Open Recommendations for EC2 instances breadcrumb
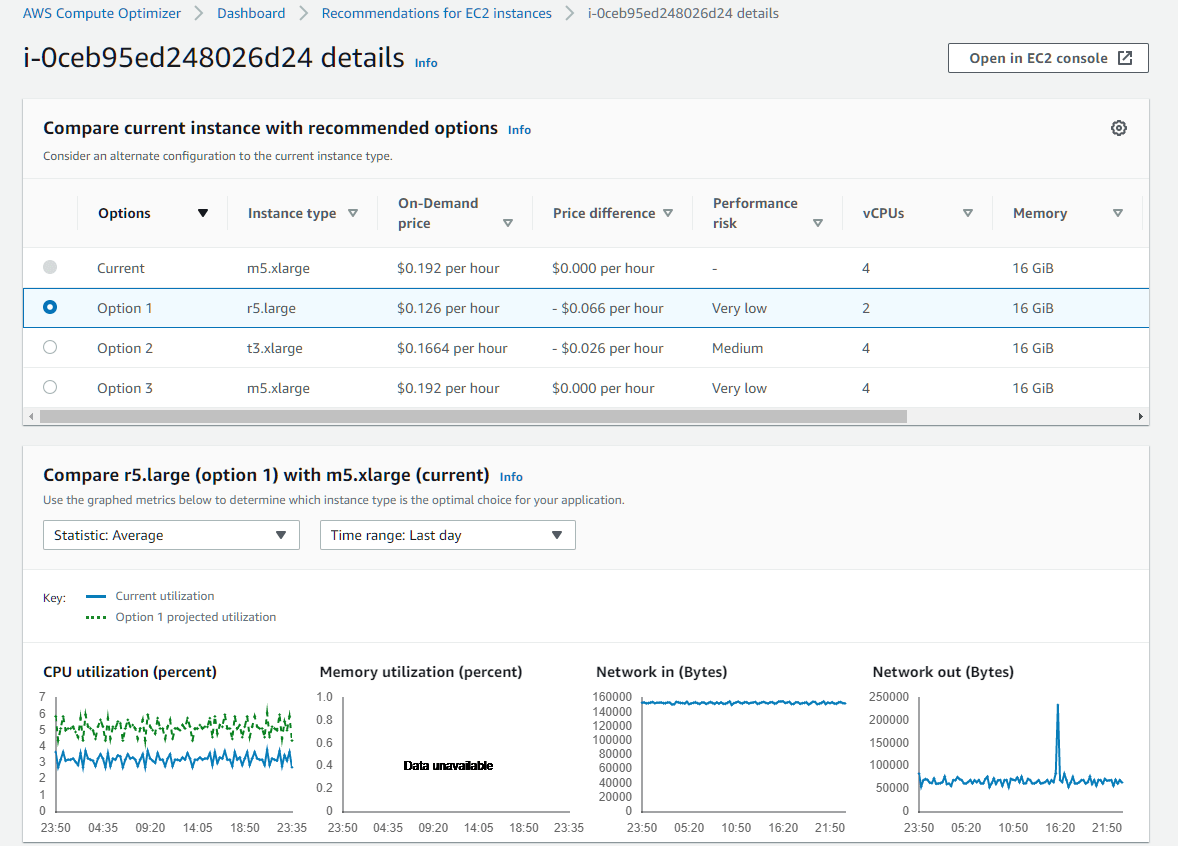1178x846 pixels. (x=436, y=13)
